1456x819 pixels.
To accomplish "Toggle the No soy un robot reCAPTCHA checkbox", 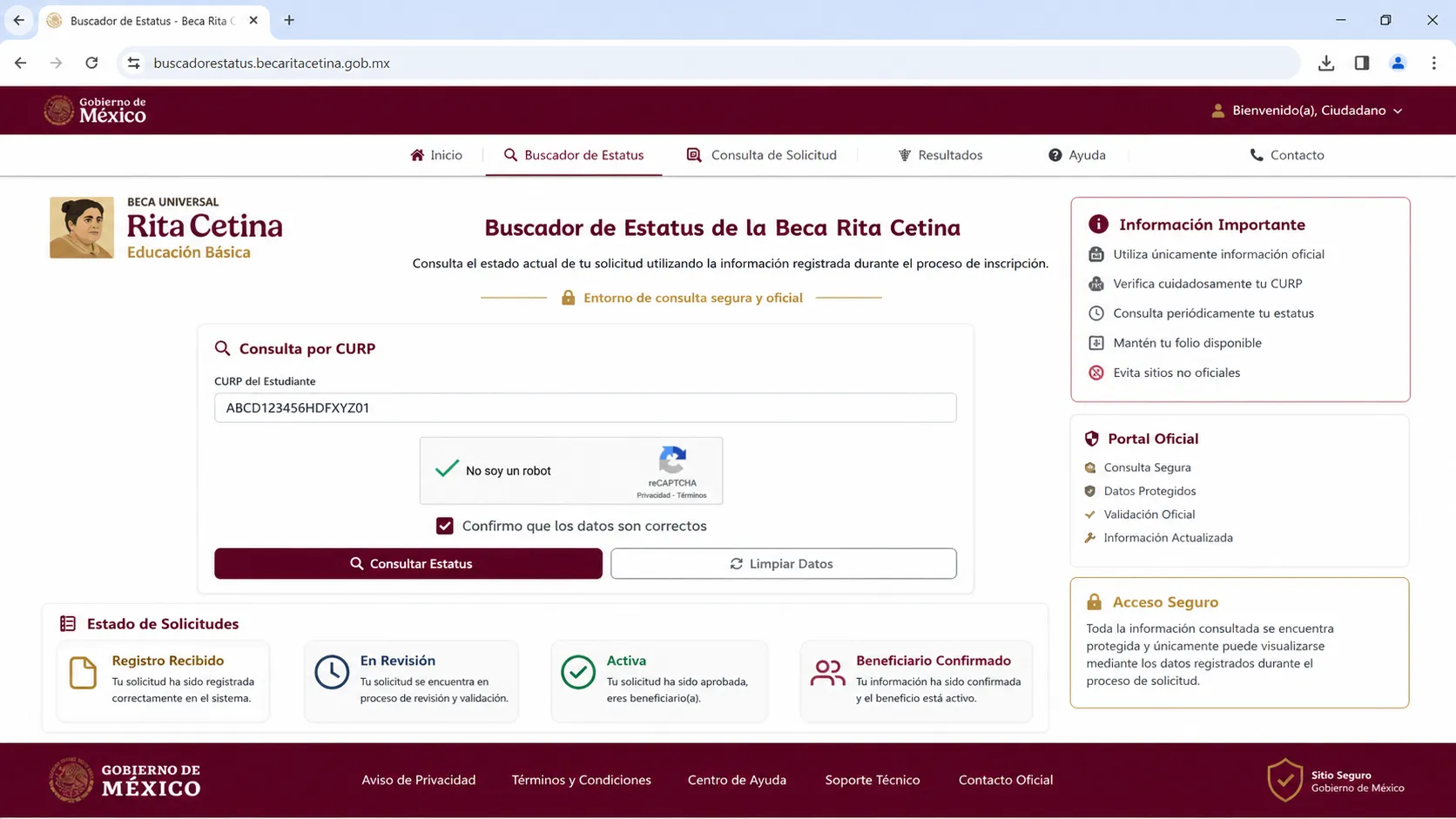I will pyautogui.click(x=447, y=470).
